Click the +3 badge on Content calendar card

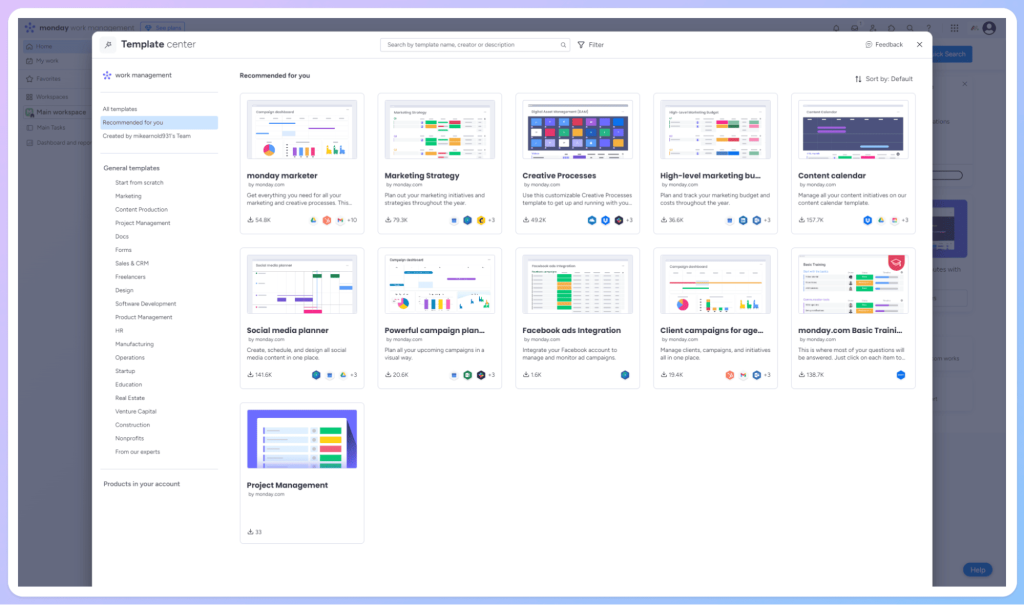pyautogui.click(x=904, y=220)
